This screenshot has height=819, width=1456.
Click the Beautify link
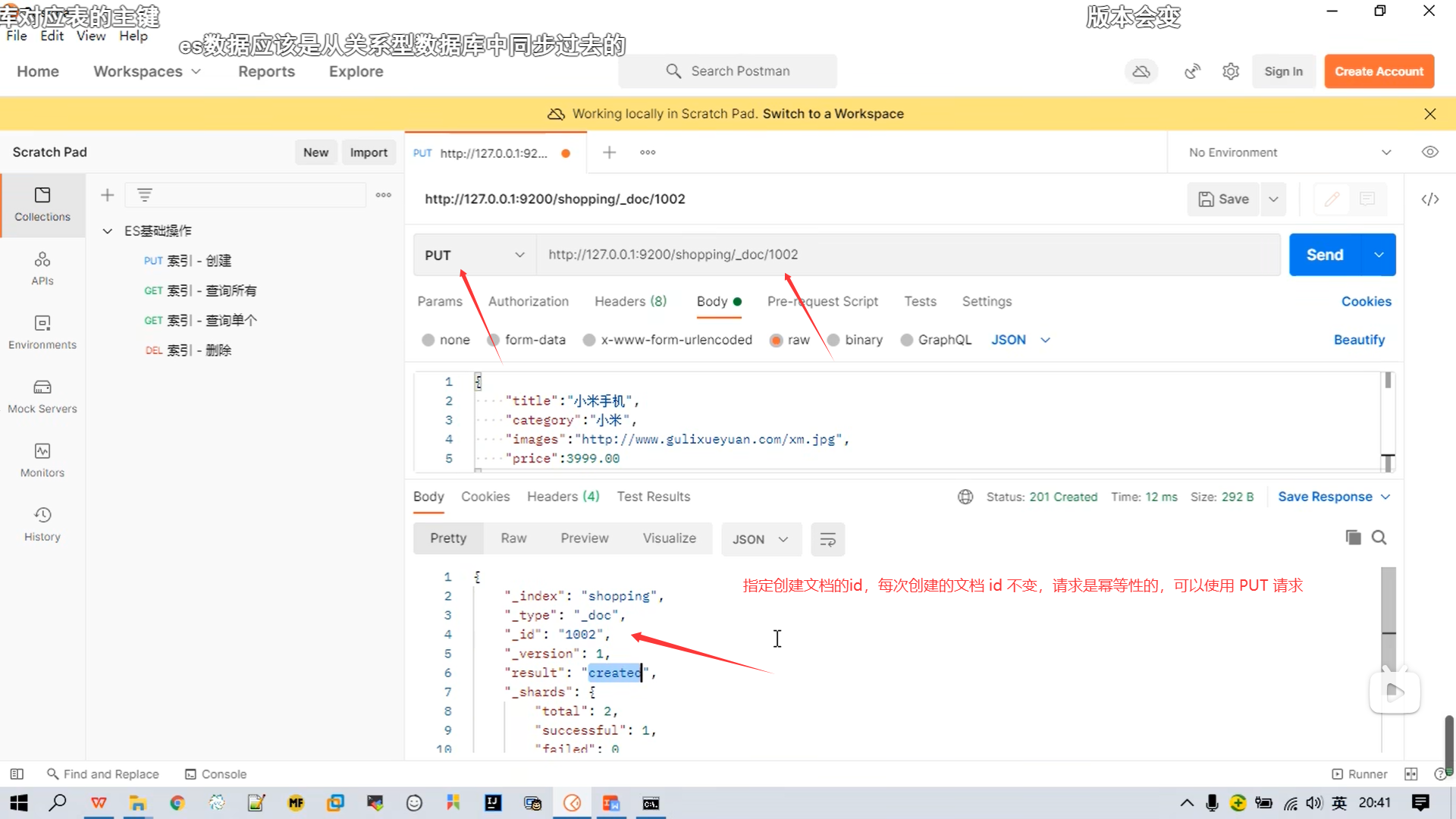tap(1358, 340)
